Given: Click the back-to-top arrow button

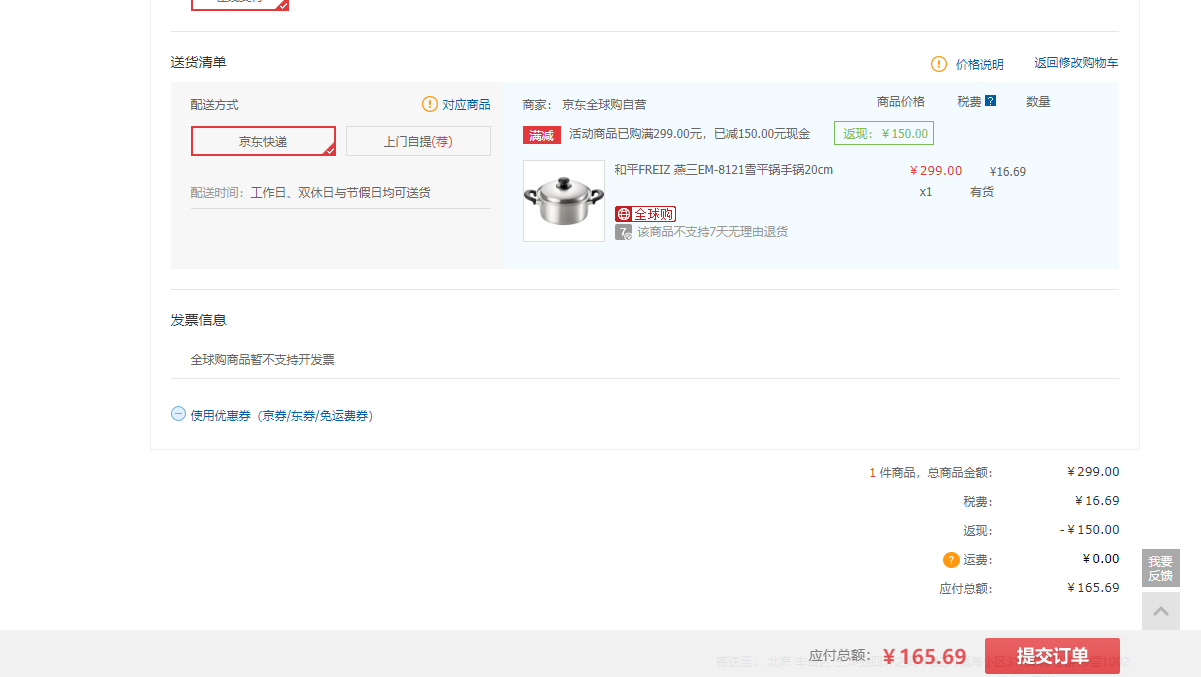Looking at the screenshot, I should [1161, 611].
